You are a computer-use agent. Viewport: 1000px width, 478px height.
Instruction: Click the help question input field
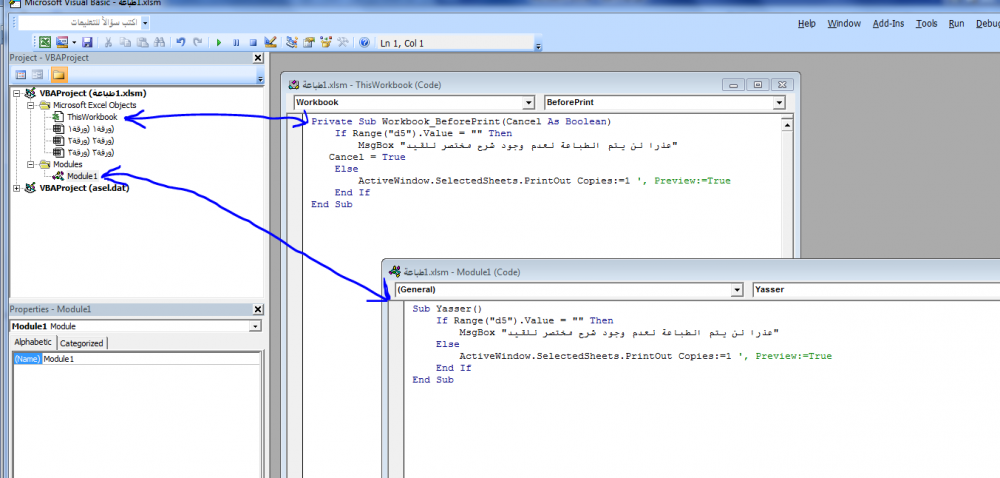(79, 22)
